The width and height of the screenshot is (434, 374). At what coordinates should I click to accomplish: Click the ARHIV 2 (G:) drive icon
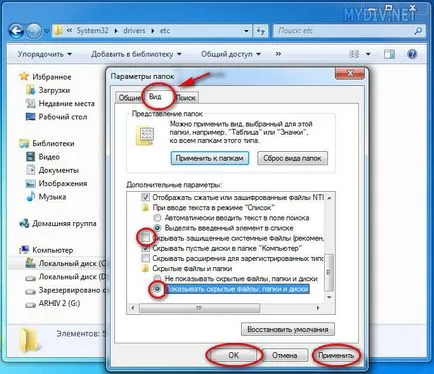tap(31, 304)
